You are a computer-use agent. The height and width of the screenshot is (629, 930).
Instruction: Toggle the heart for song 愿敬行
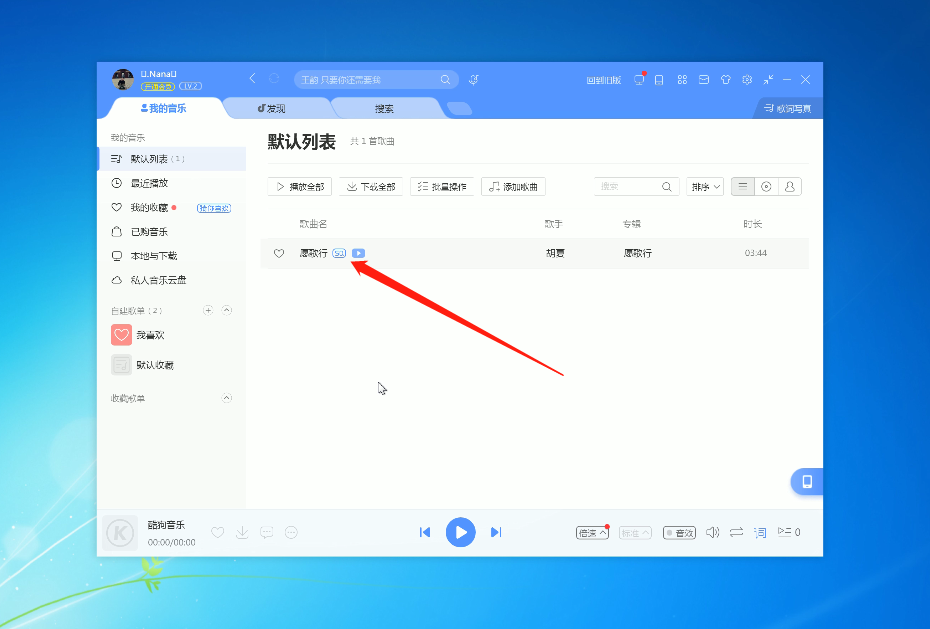(x=279, y=253)
